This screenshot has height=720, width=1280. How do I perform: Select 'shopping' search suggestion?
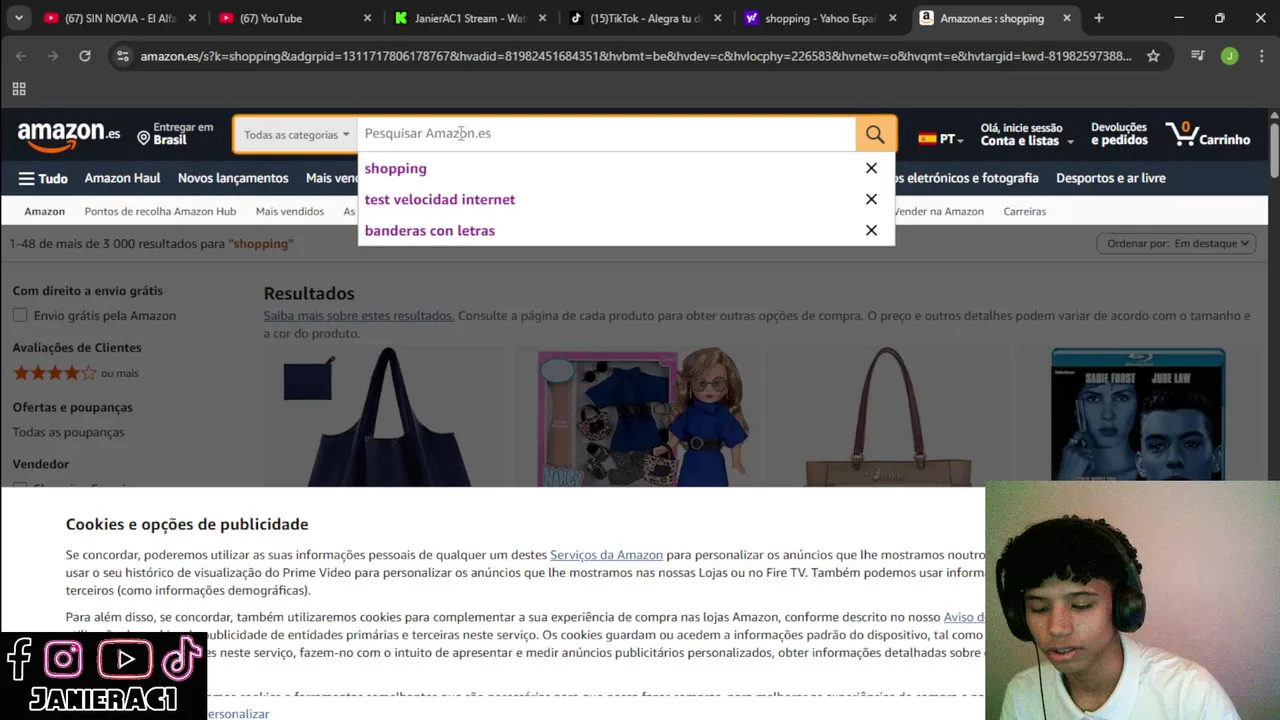coord(395,168)
